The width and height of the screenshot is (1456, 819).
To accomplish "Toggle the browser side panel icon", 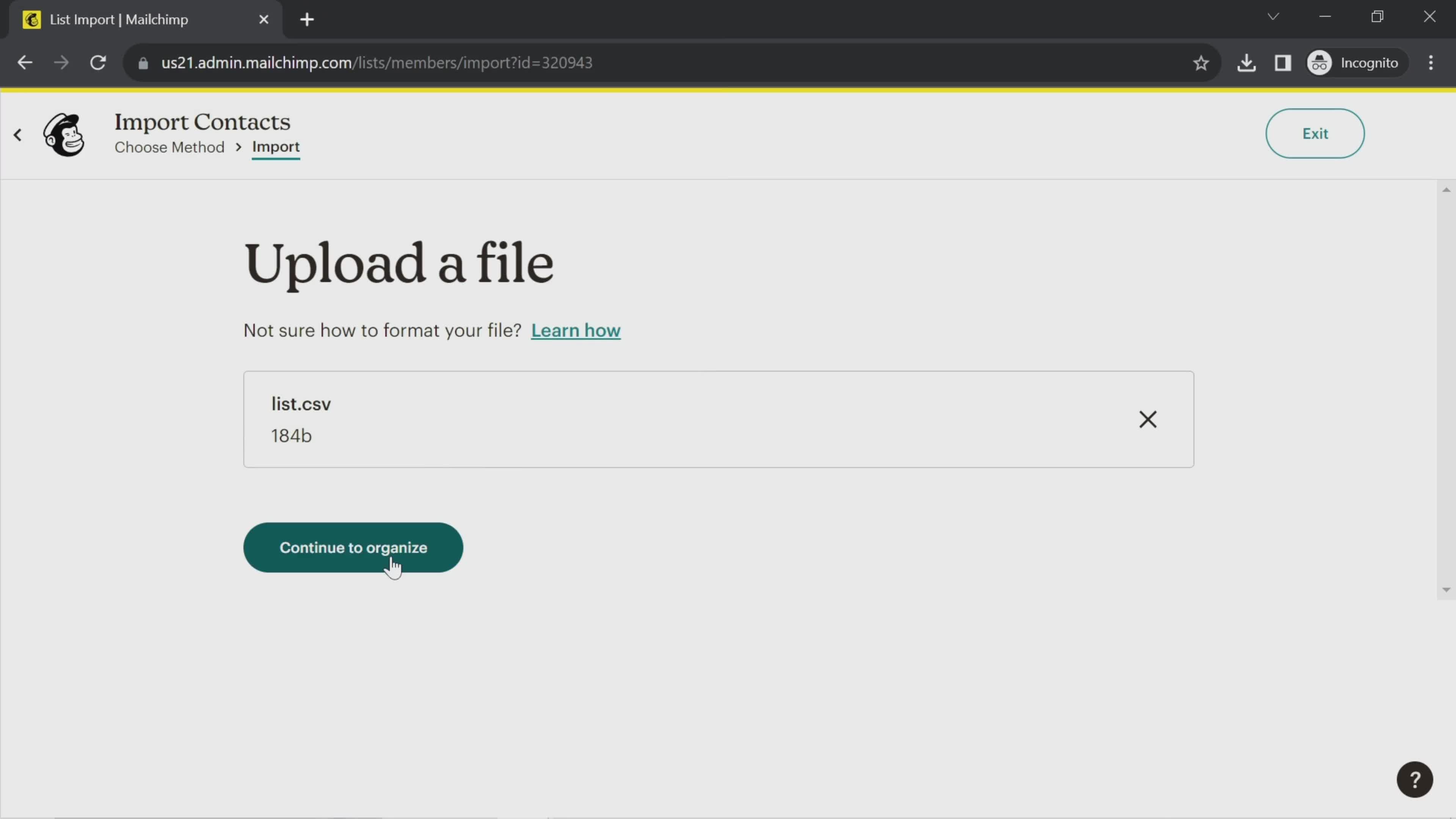I will tap(1282, 63).
